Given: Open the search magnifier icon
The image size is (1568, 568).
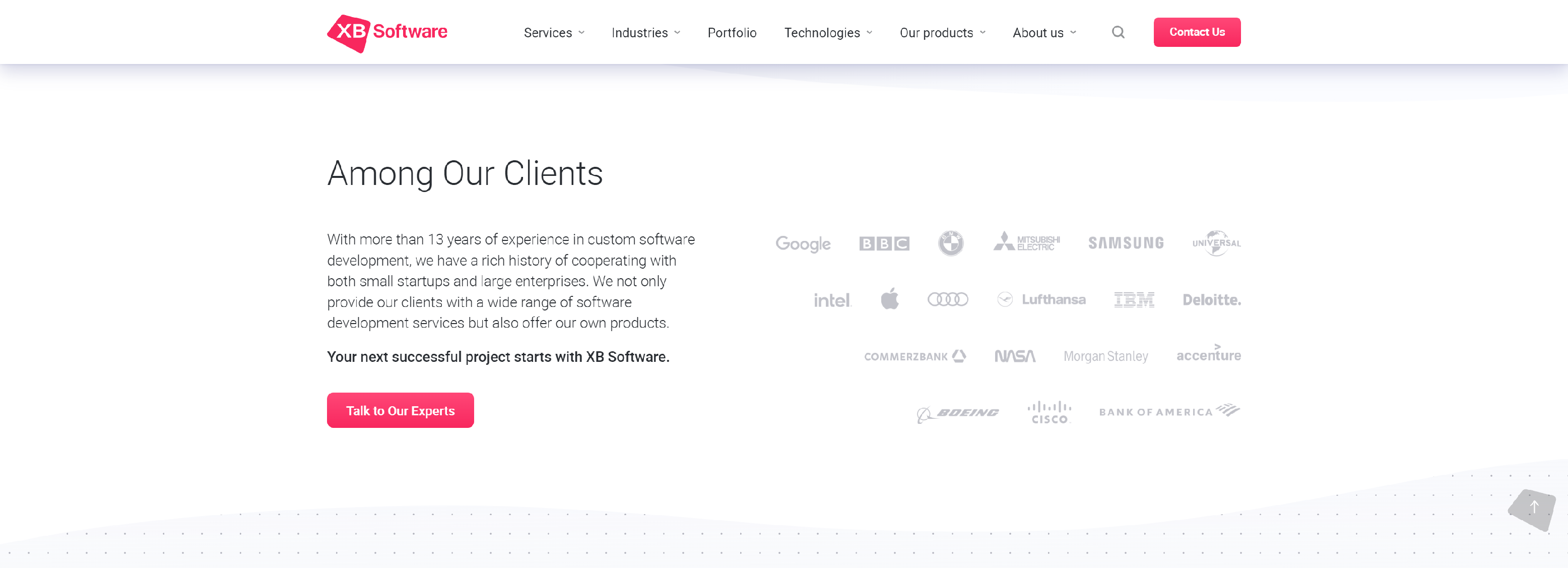Looking at the screenshot, I should point(1118,32).
